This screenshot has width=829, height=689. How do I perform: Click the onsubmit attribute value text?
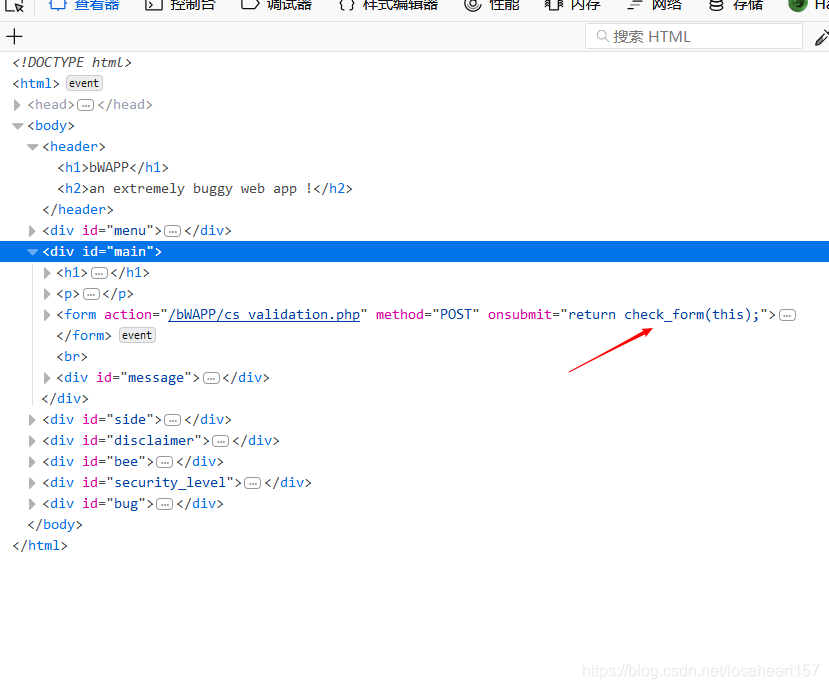pos(664,315)
